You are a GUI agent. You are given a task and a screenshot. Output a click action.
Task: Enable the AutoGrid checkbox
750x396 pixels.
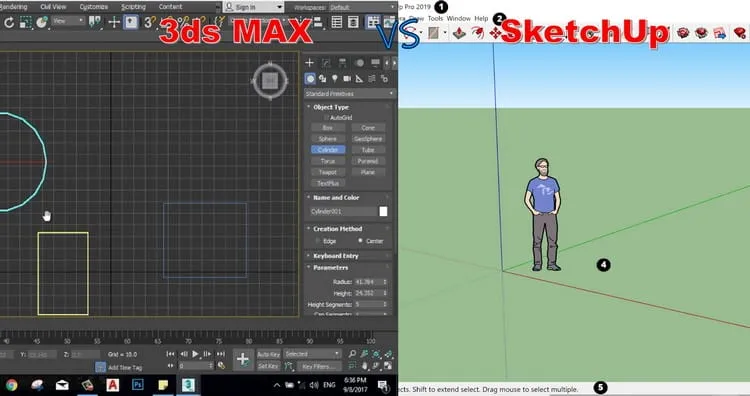[327, 117]
